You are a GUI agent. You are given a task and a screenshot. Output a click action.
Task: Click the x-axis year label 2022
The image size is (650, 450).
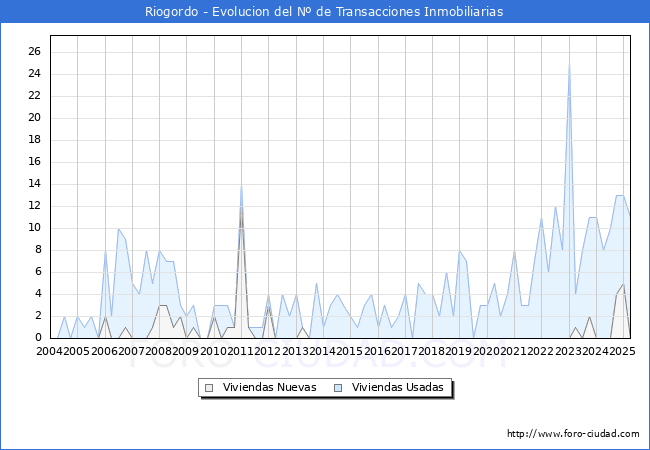coord(541,351)
